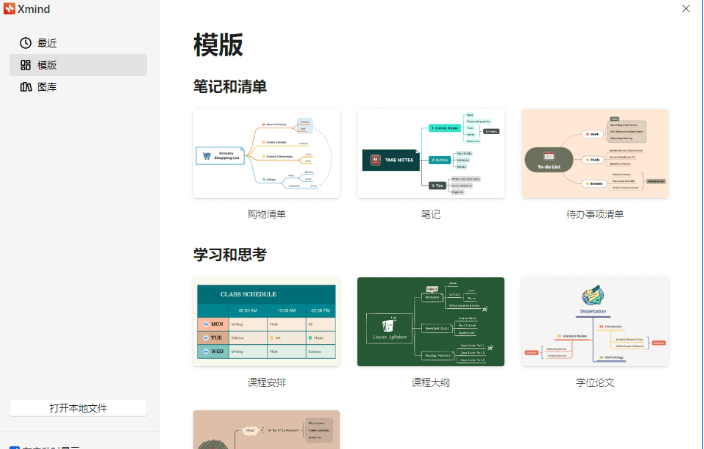Click the Xmind logo icon

click(9, 9)
